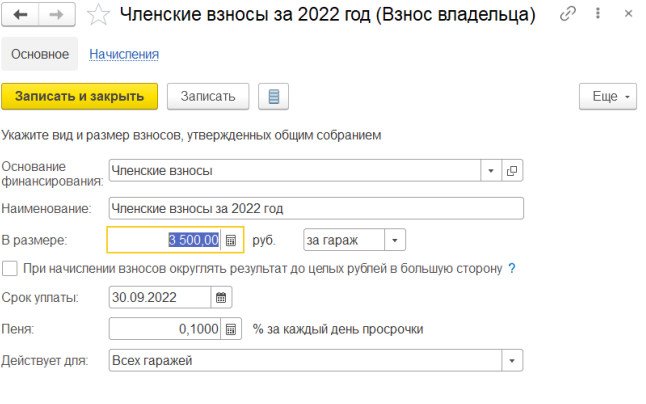Click Записать и закрыть button

click(x=80, y=96)
